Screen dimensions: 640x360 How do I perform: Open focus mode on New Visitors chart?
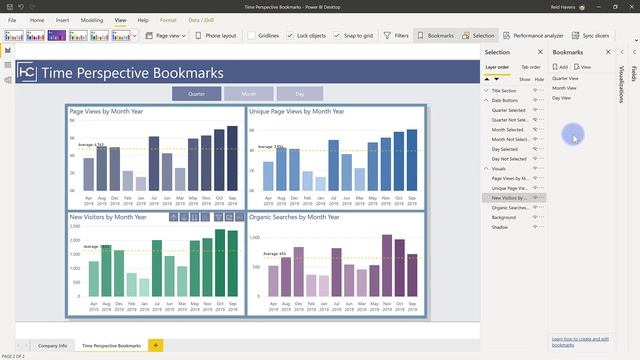(x=229, y=217)
